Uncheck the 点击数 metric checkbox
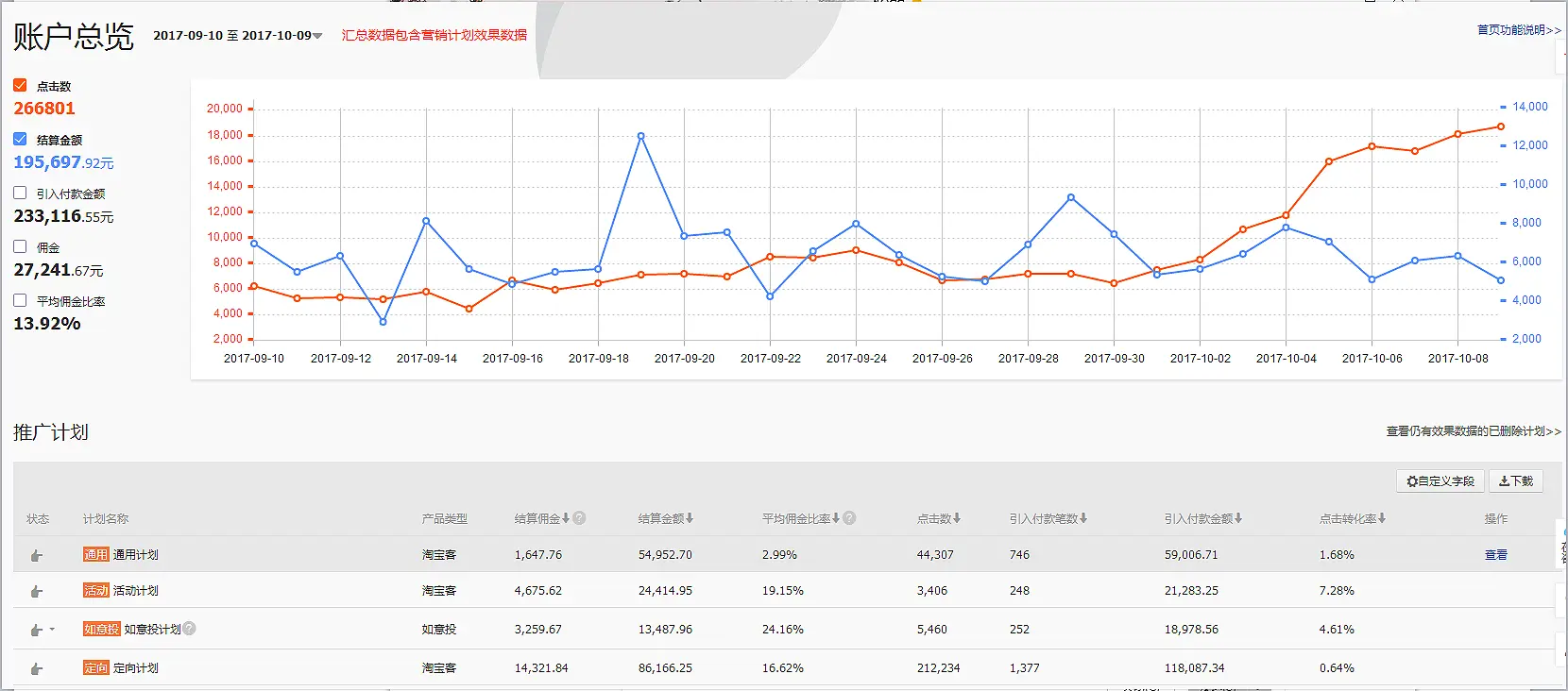This screenshot has height=691, width=1568. click(x=20, y=85)
